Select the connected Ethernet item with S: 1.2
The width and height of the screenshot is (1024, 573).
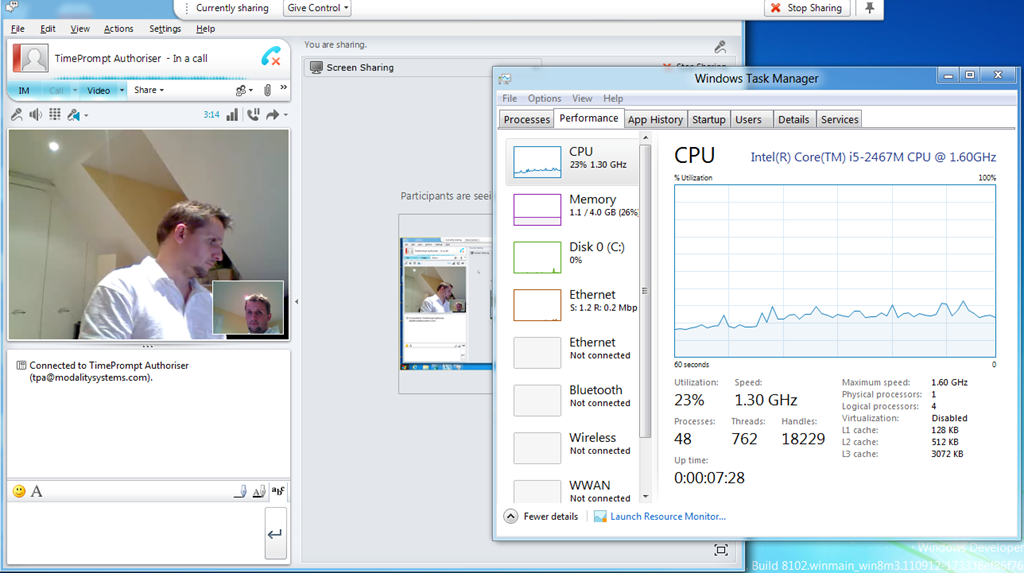point(571,304)
